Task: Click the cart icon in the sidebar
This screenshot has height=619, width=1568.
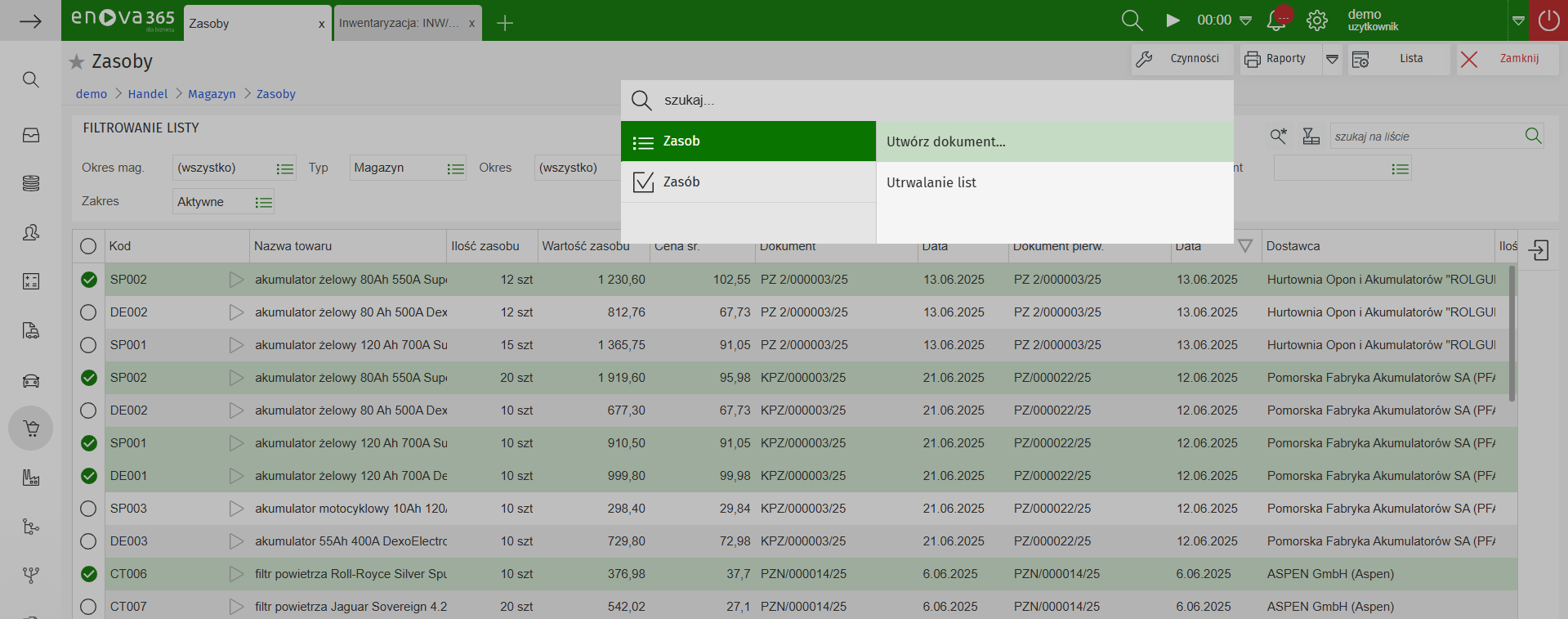Action: (31, 428)
